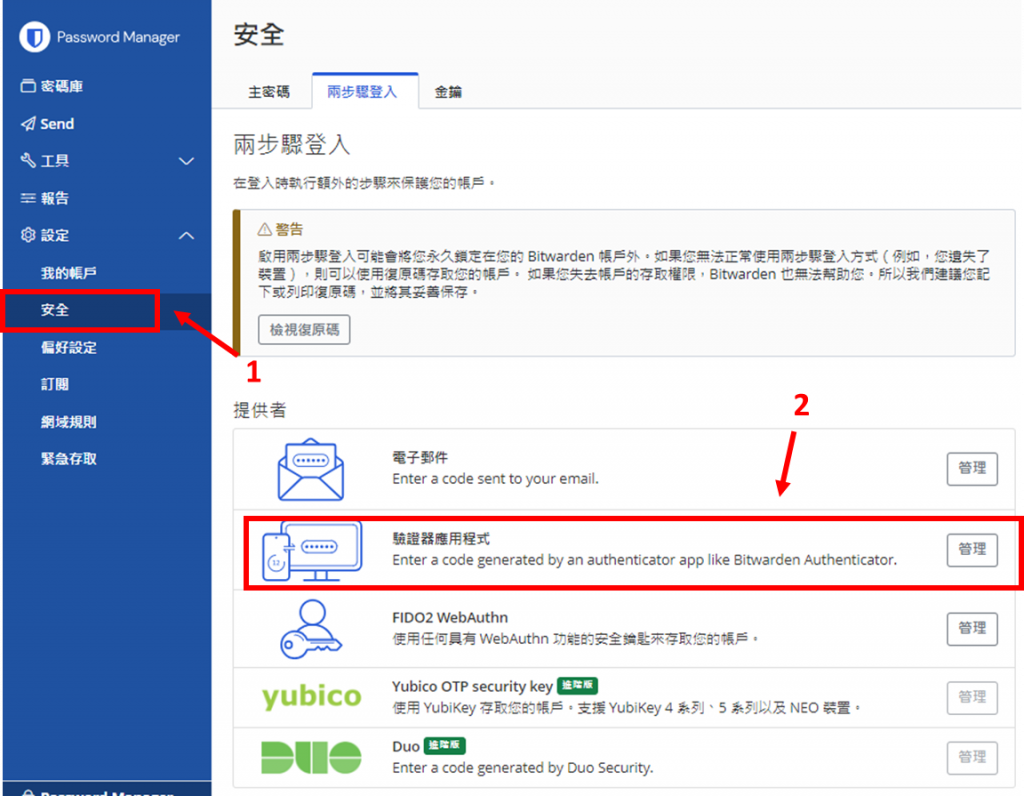This screenshot has width=1024, height=796.
Task: Click the authenticator app device icon
Action: pos(312,550)
